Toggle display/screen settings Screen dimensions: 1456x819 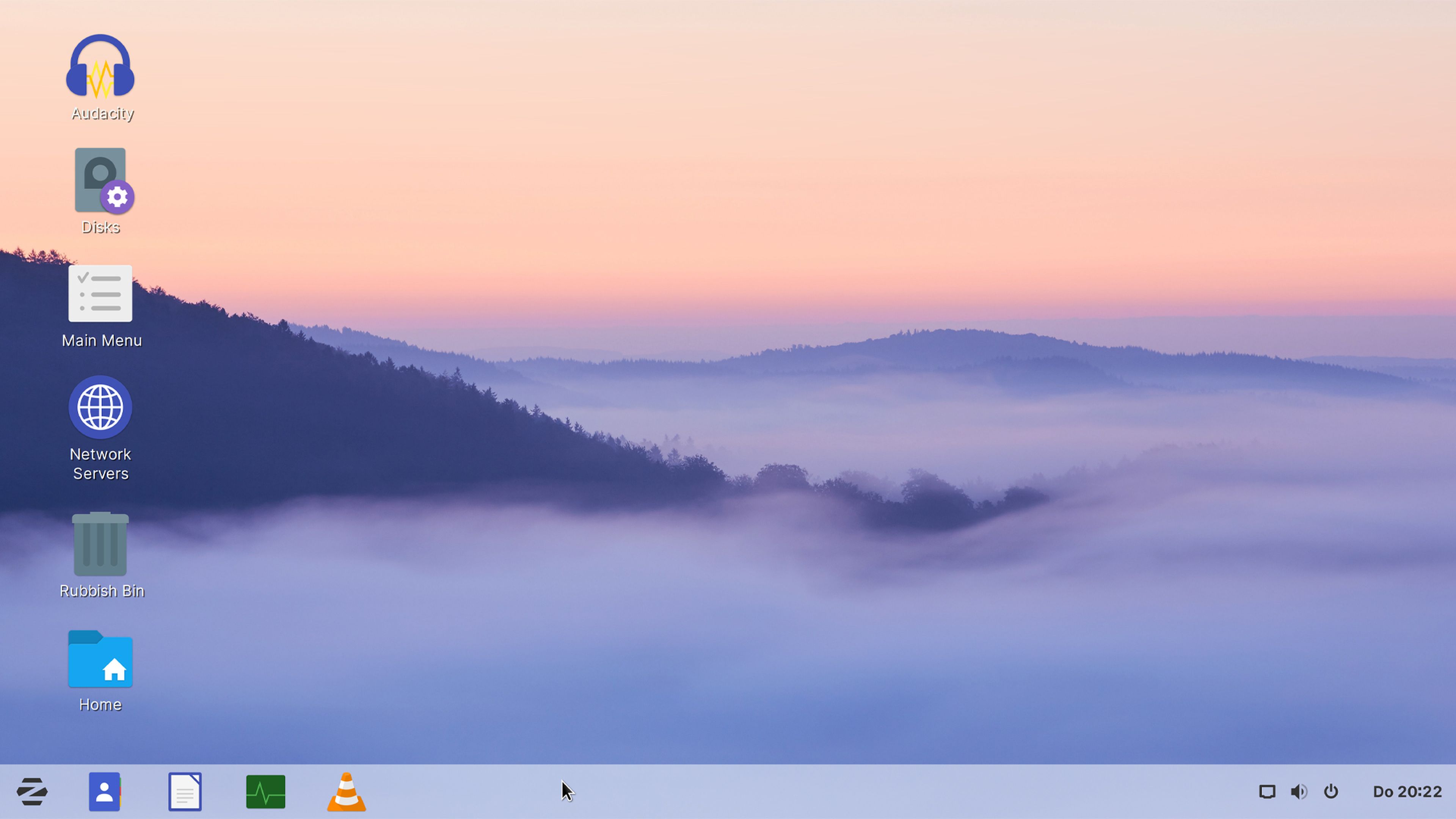coord(1265,791)
